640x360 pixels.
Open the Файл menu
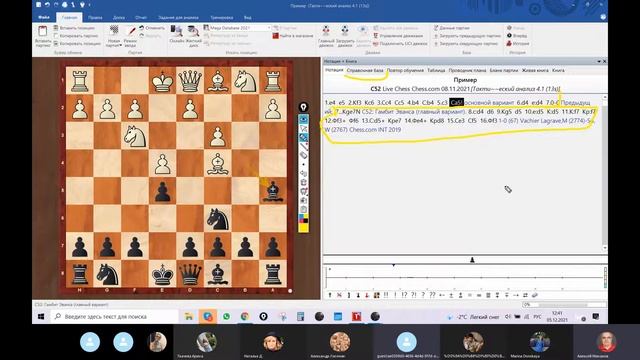(44, 18)
